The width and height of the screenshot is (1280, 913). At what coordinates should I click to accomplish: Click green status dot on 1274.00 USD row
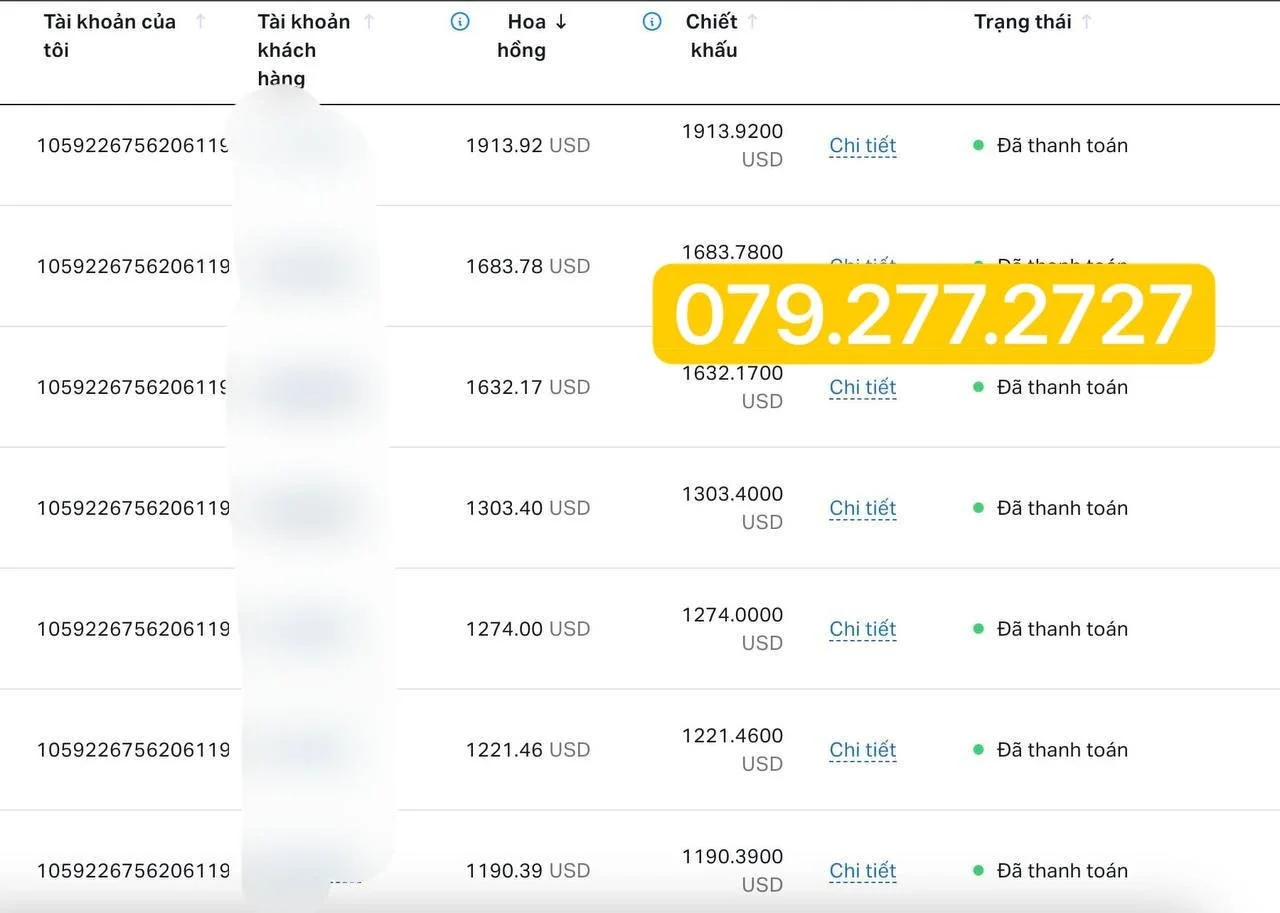click(x=978, y=629)
